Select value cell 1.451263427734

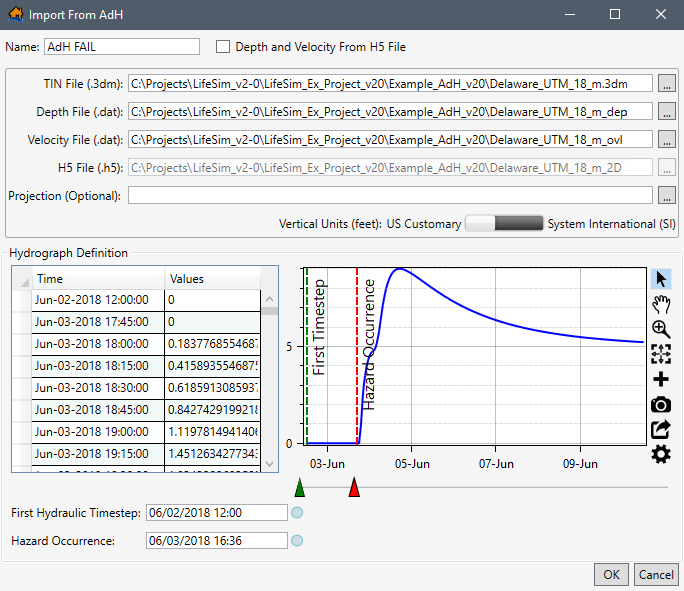[x=212, y=454]
